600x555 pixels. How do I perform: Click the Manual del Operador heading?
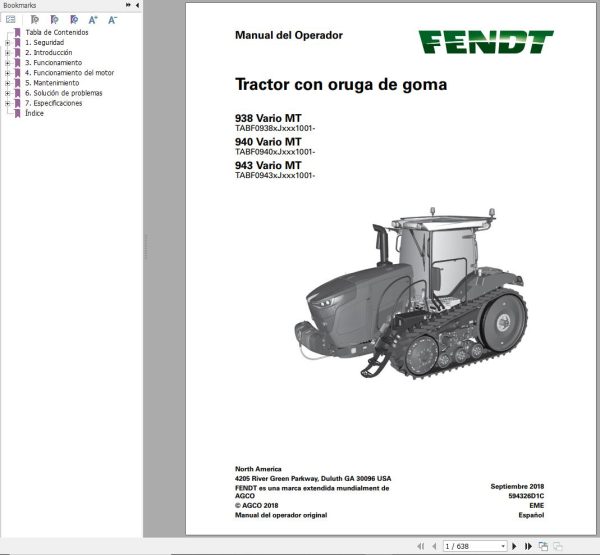tap(289, 35)
